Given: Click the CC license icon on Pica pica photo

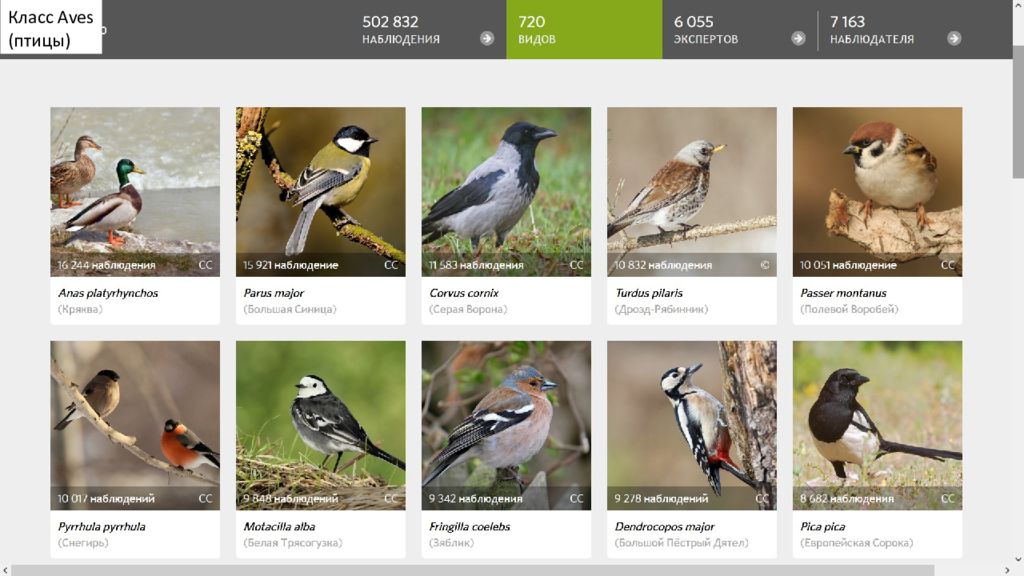Looking at the screenshot, I should [948, 498].
